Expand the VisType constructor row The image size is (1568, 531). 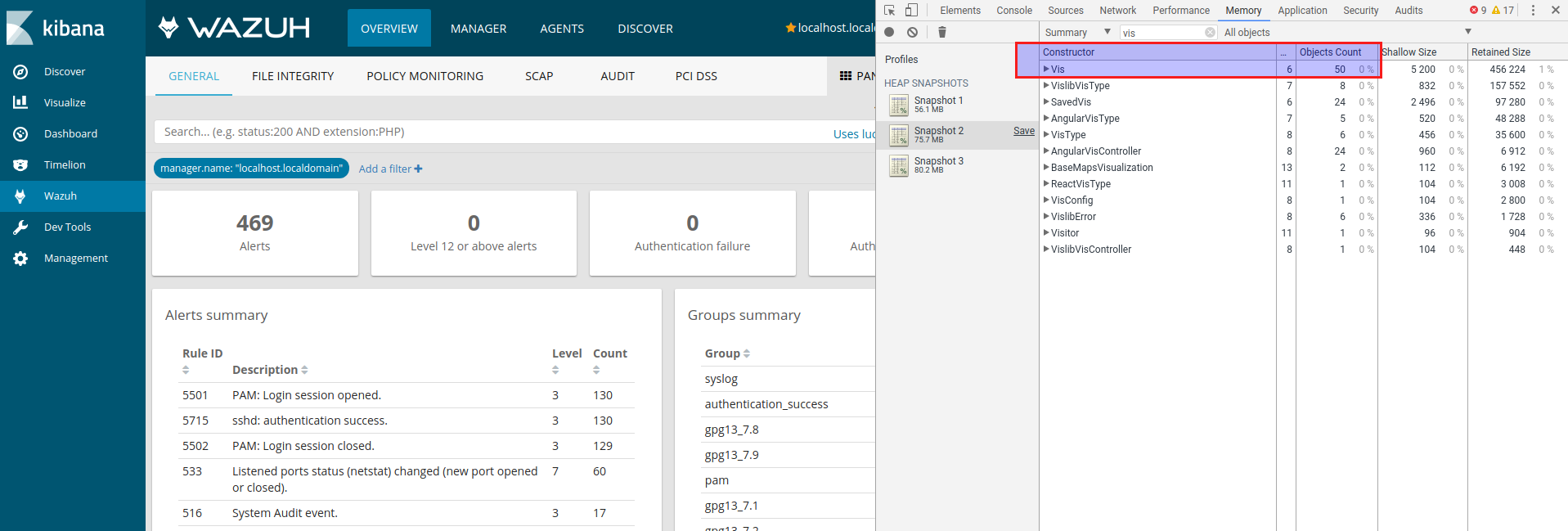click(x=1046, y=134)
